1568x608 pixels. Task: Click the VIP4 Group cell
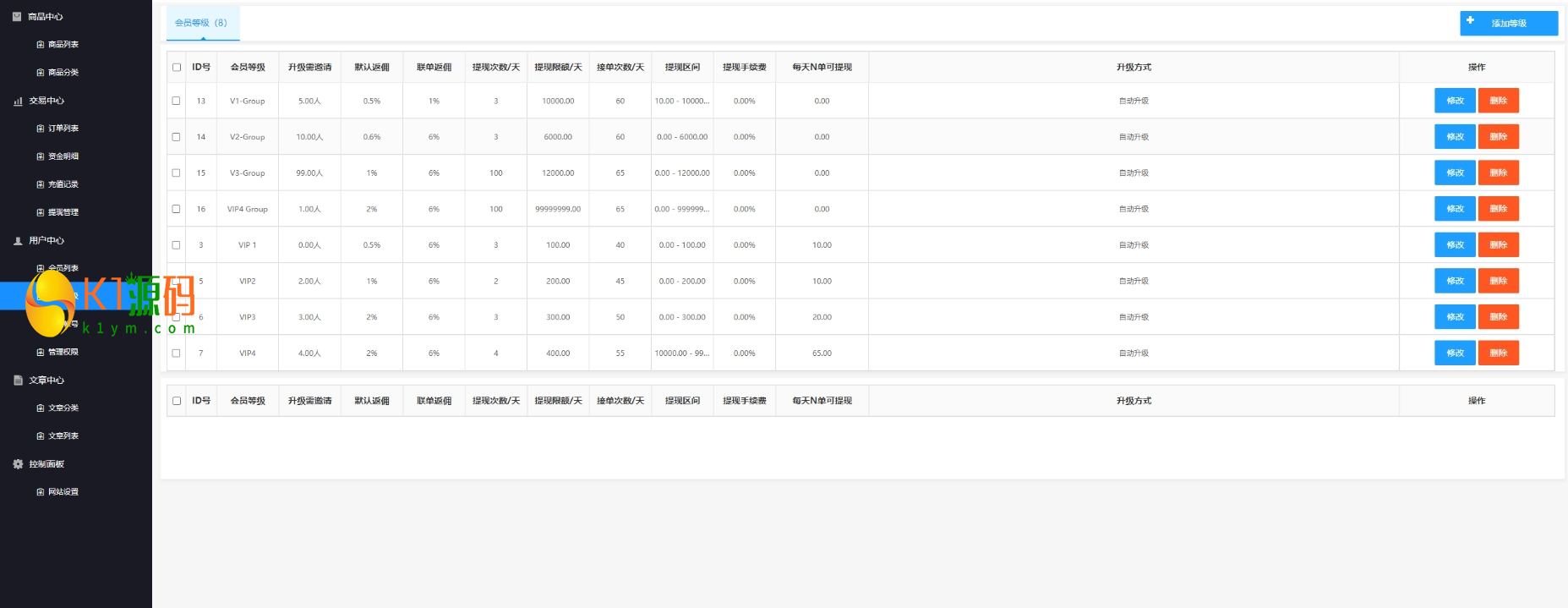click(248, 209)
